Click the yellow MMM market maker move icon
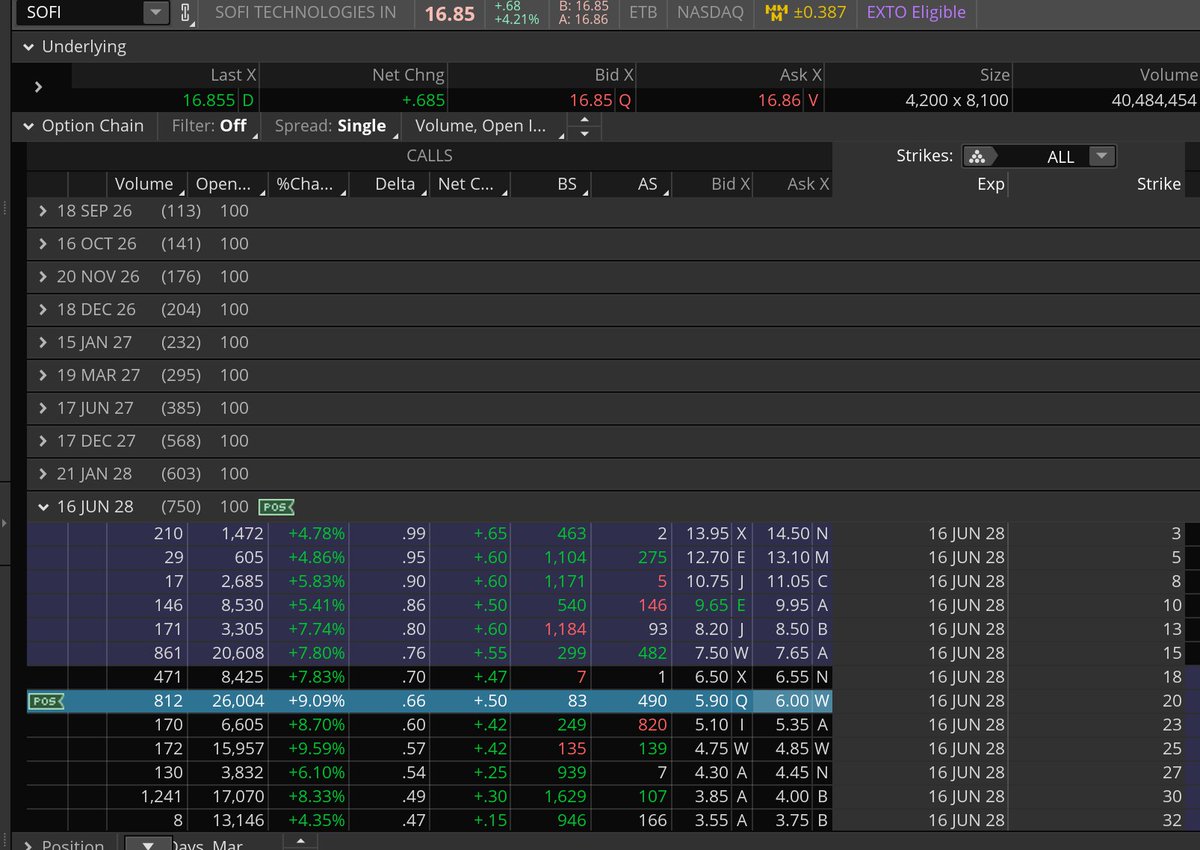1200x850 pixels. 776,13
